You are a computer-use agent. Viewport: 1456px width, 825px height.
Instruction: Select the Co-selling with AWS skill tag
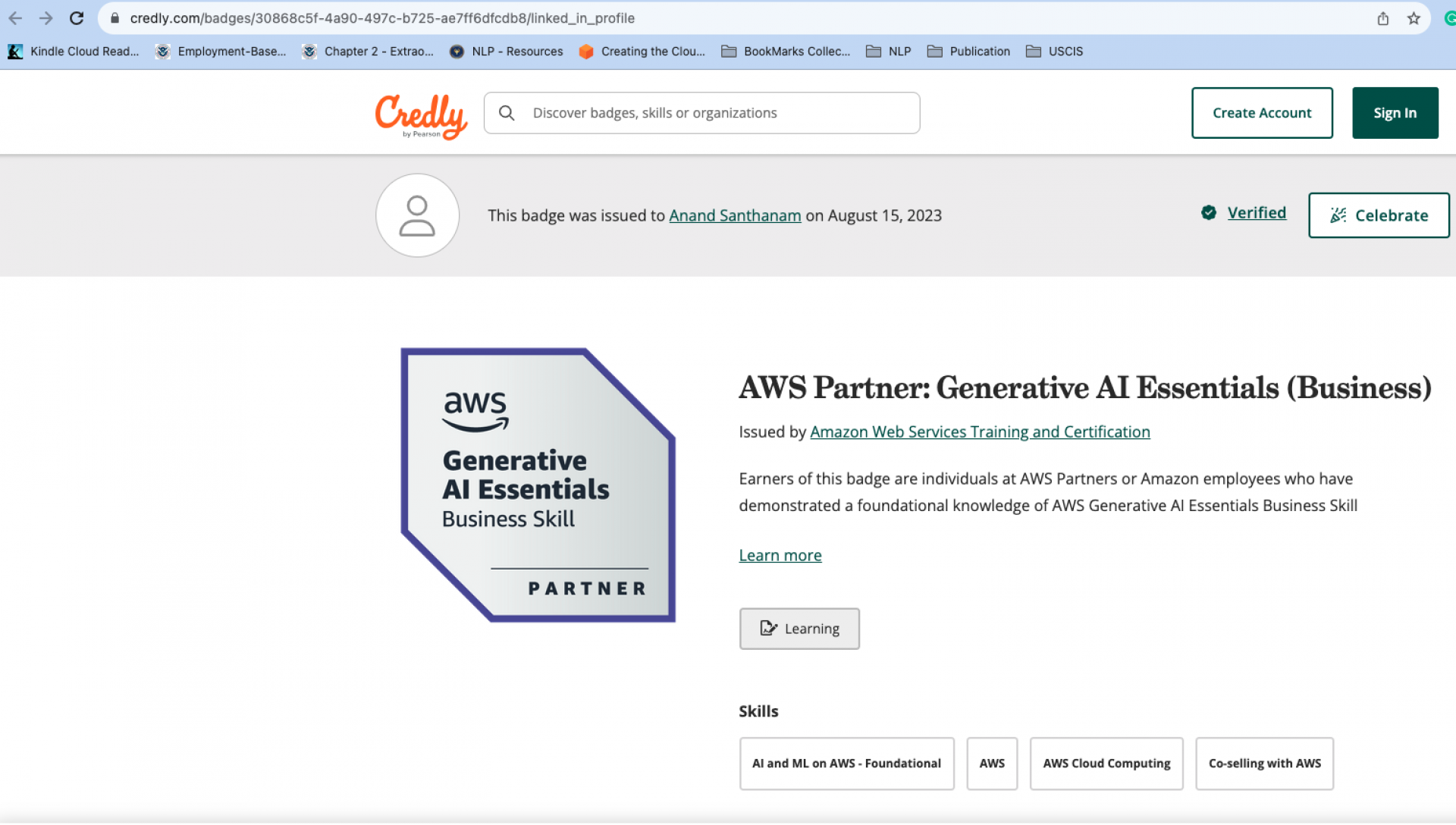tap(1264, 764)
